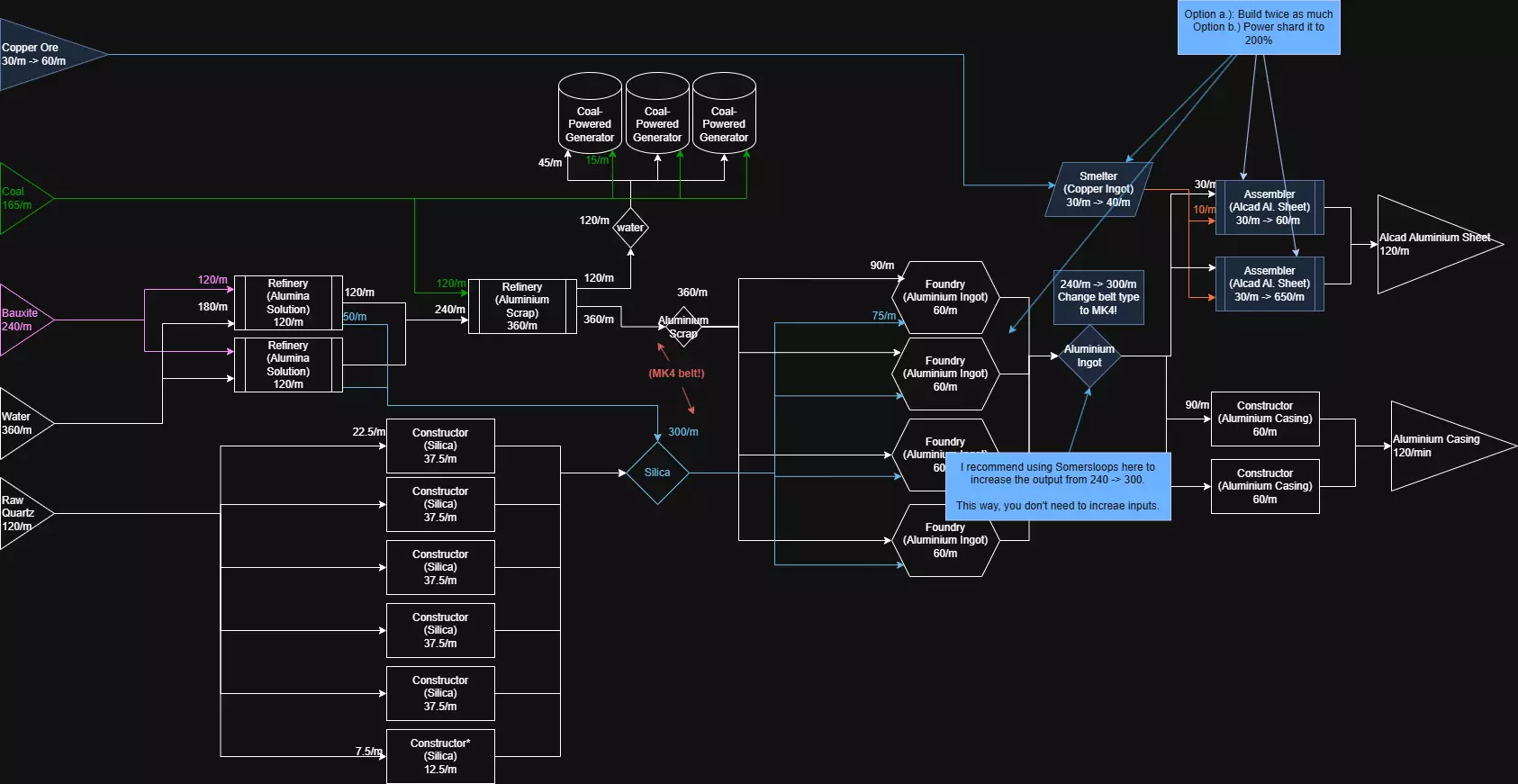Click the '45/m' label by the generators
1518x784 pixels.
[550, 163]
